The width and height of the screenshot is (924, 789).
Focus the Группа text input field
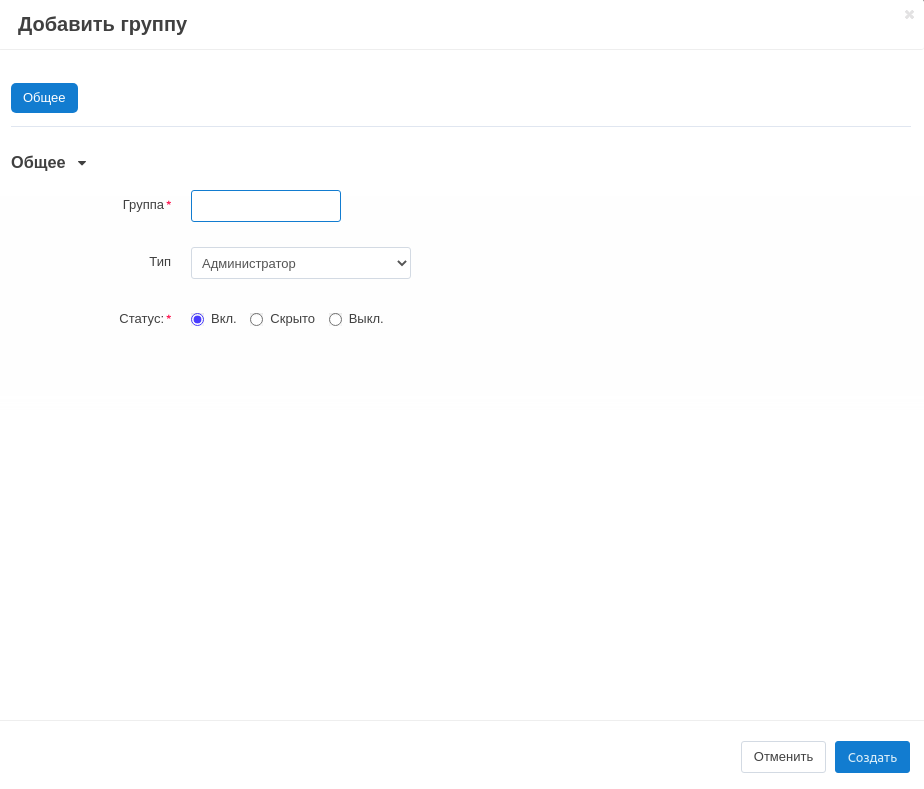click(x=266, y=206)
